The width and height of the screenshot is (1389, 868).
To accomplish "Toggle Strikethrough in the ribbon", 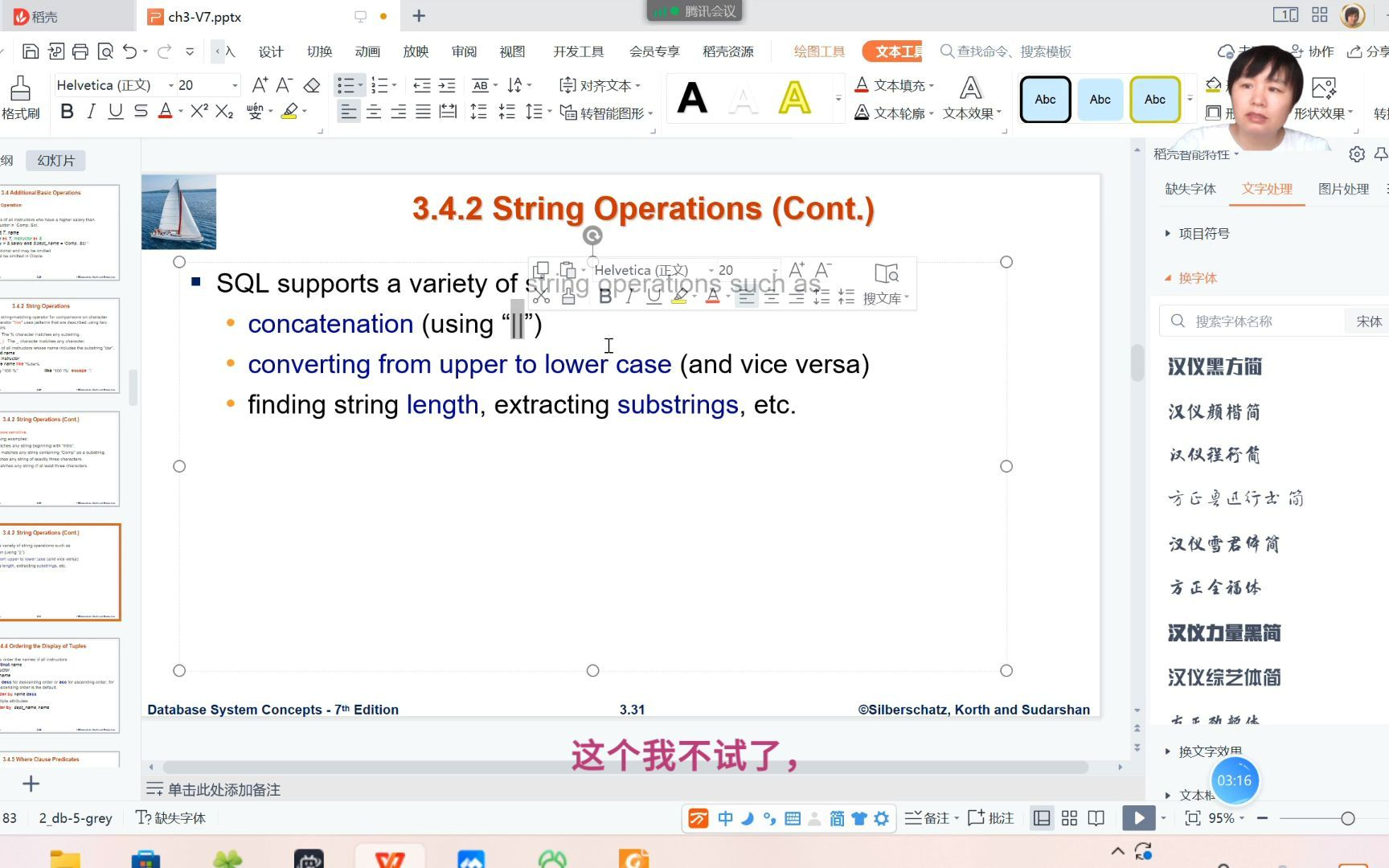I will [141, 112].
